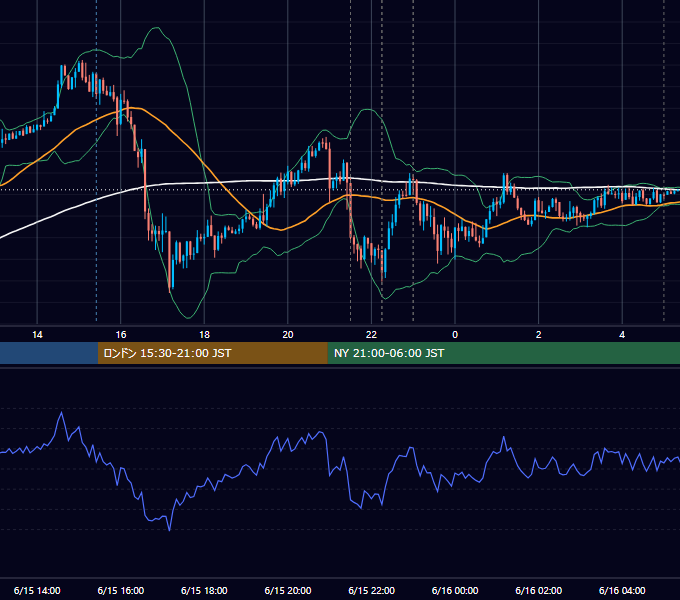Click the 6/15 14:00 date label
Image resolution: width=680 pixels, height=600 pixels.
[37, 590]
